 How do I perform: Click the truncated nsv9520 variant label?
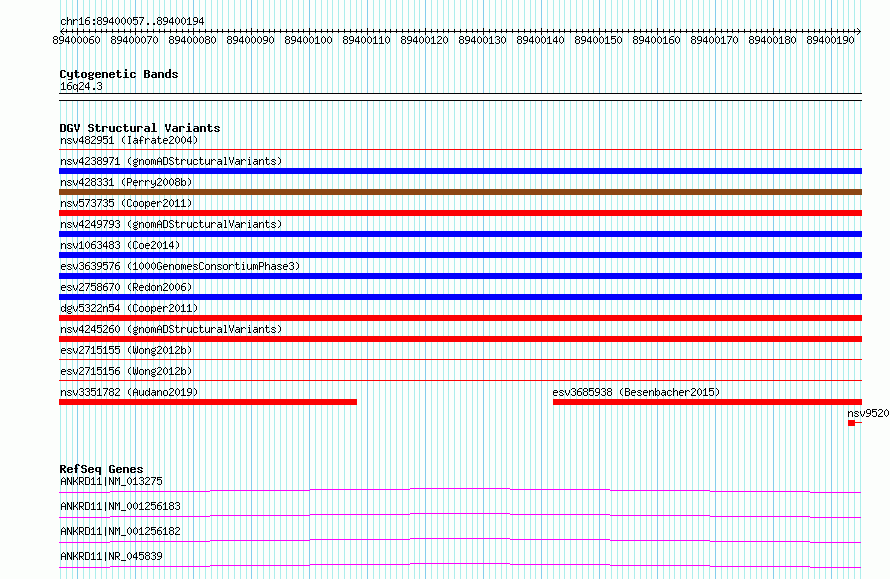[x=868, y=413]
